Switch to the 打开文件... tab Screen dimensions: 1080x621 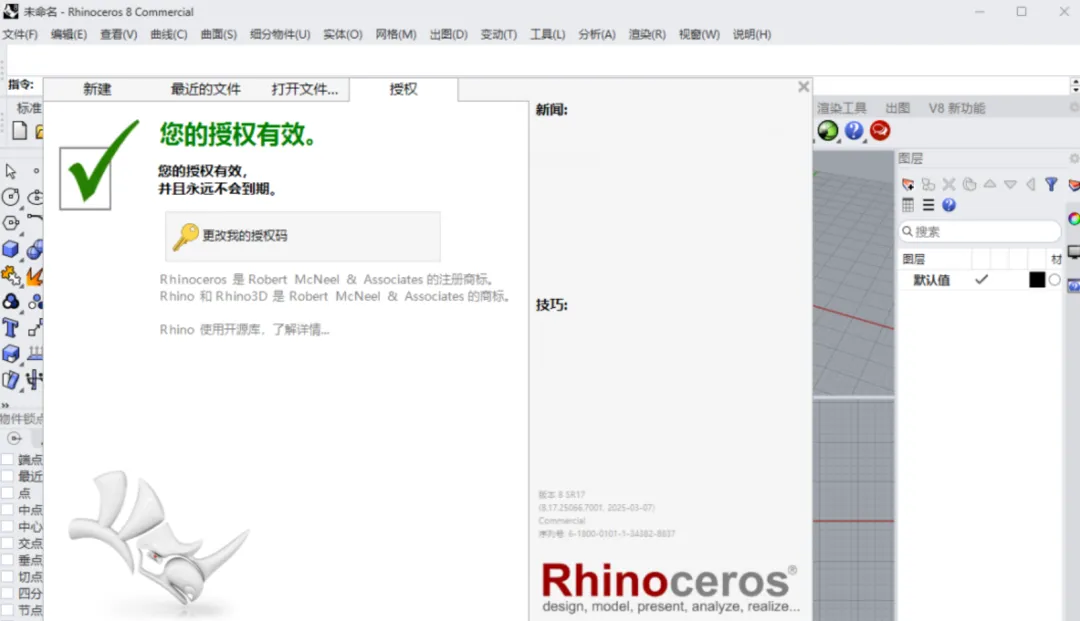click(x=304, y=90)
